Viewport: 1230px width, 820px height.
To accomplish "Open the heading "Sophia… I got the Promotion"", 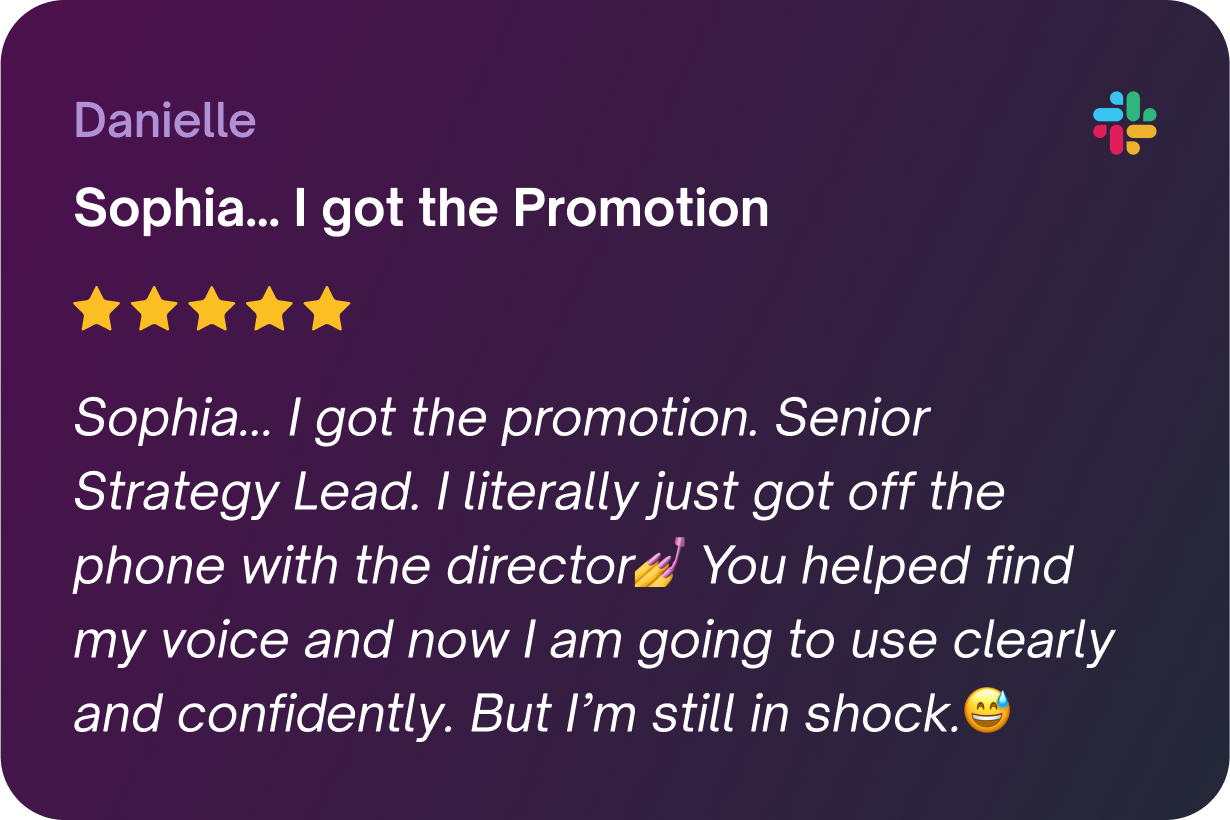I will [x=421, y=209].
